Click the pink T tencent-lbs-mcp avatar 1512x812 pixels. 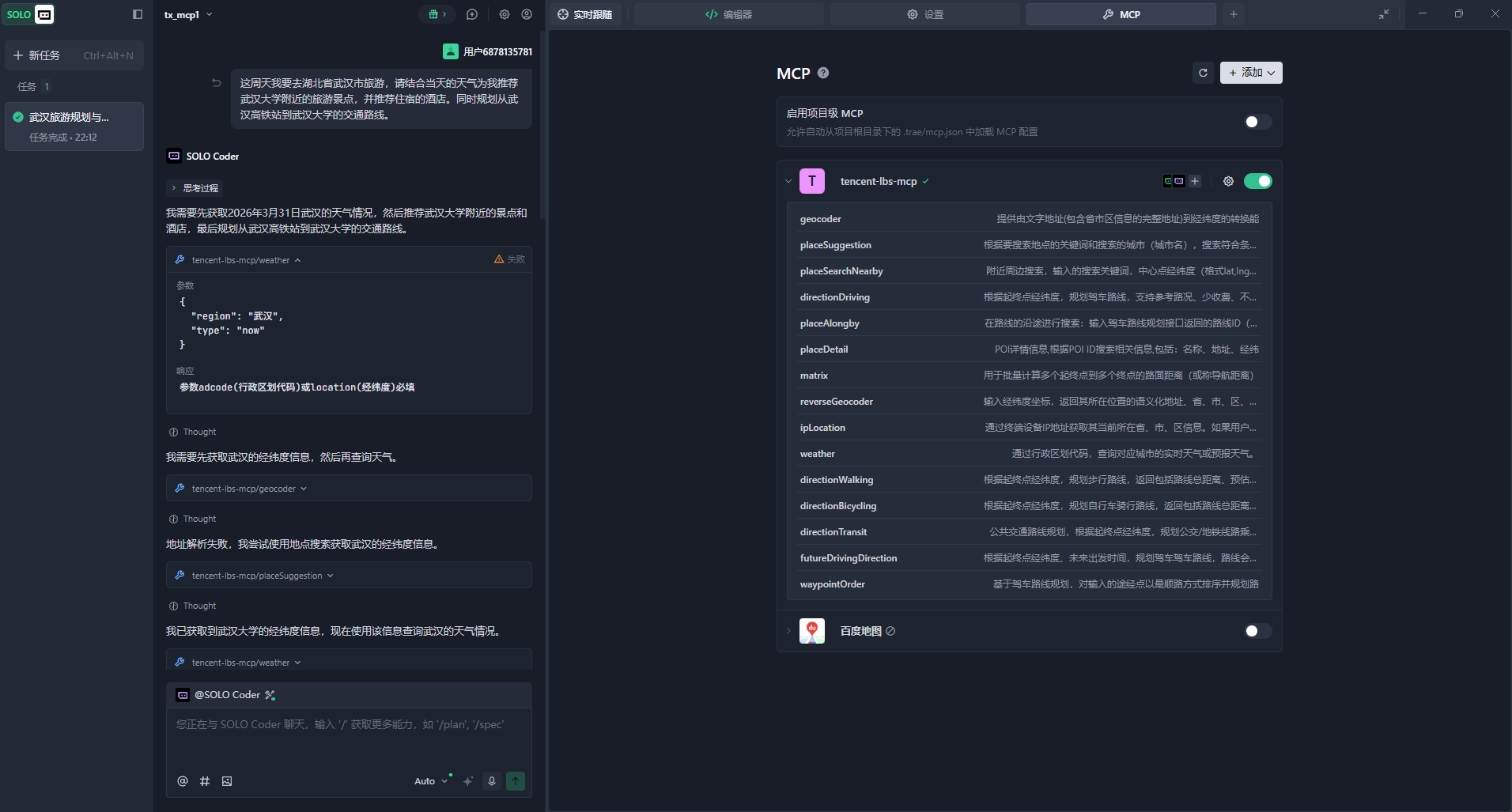(x=812, y=181)
